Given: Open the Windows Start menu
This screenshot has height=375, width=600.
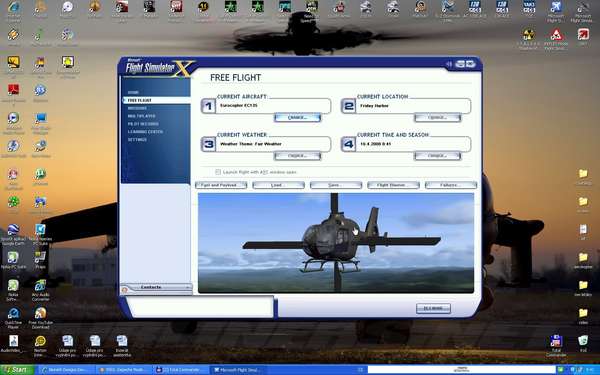Looking at the screenshot, I should pyautogui.click(x=17, y=370).
